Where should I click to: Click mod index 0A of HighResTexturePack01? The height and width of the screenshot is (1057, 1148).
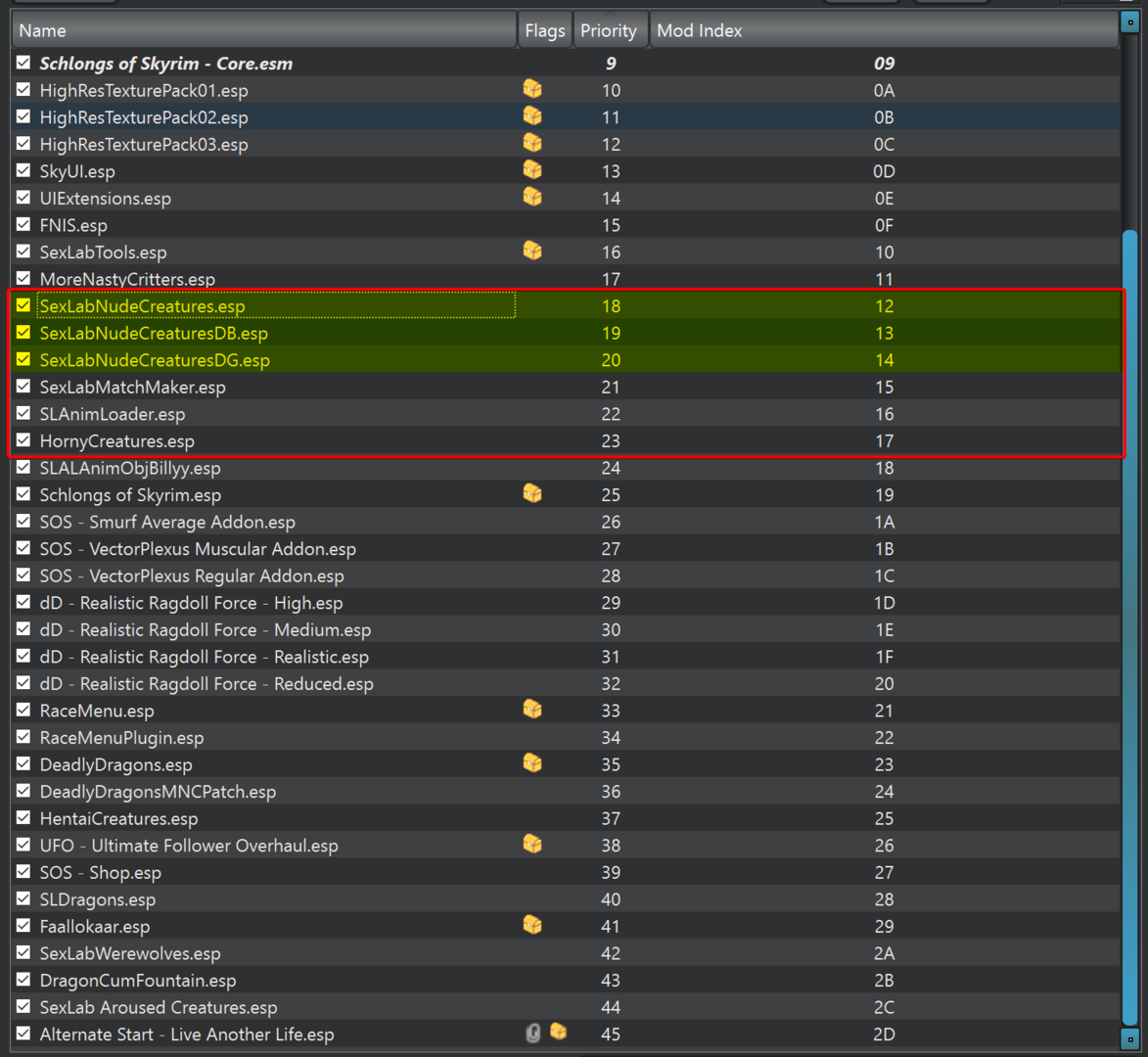884,90
